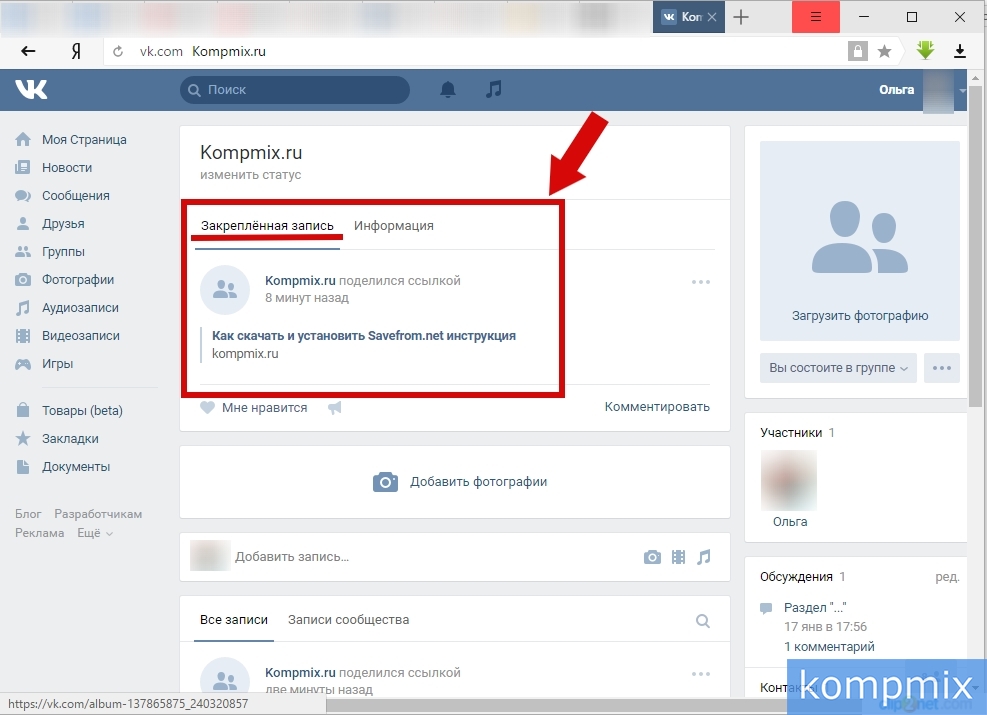Open member Ольга's avatar thumbnail
The image size is (987, 715).
789,480
